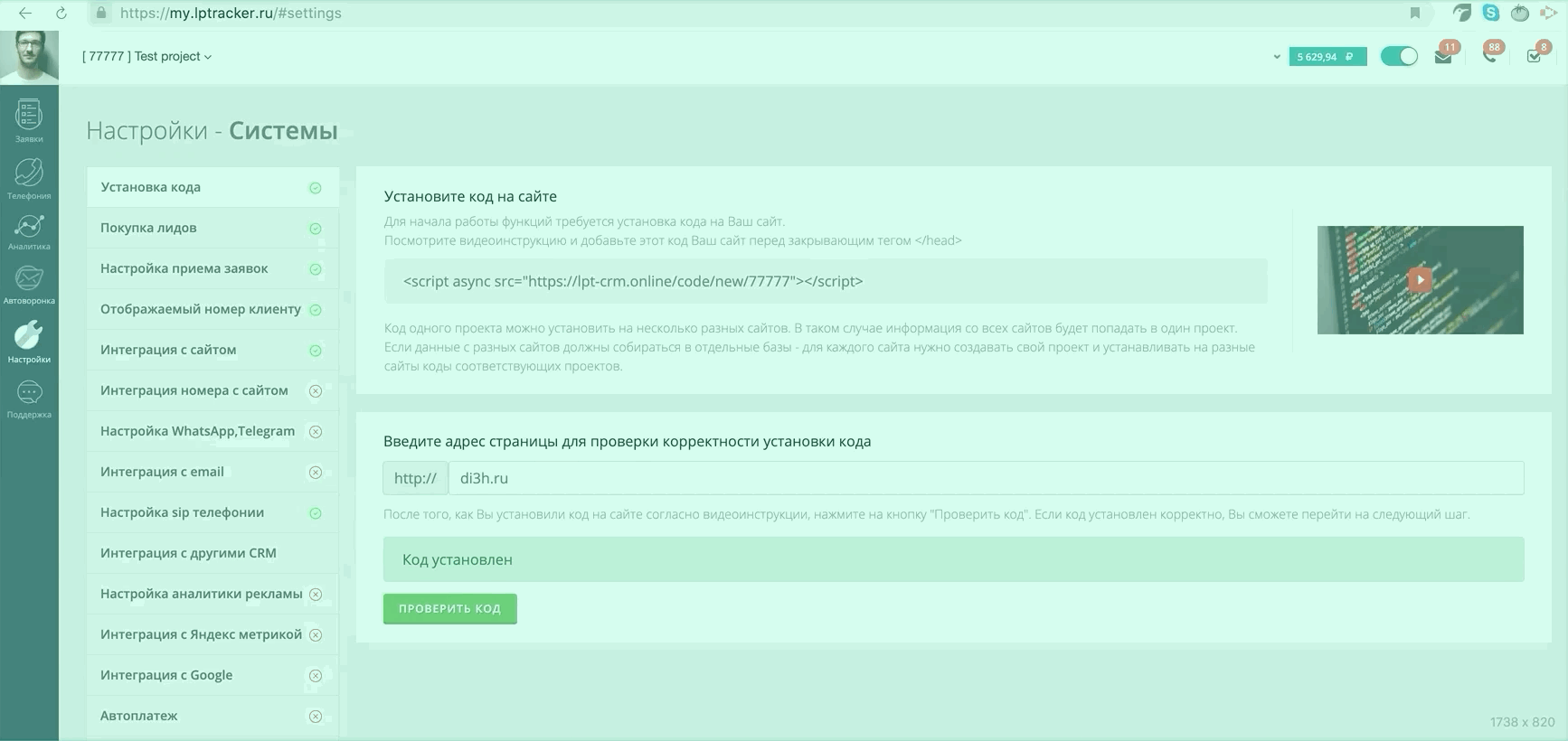This screenshot has width=1568, height=741.
Task: Expand the Test project dropdown
Action: (x=146, y=56)
